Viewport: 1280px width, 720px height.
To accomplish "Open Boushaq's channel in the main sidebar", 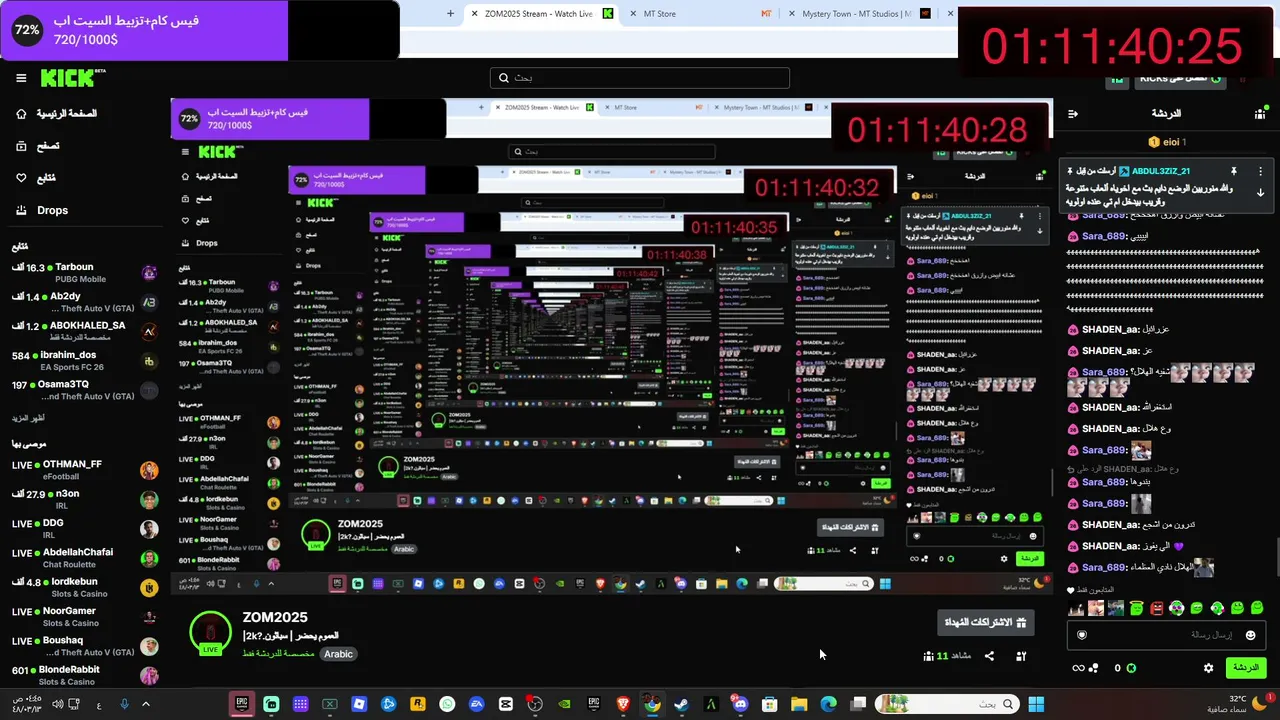I will [84, 646].
